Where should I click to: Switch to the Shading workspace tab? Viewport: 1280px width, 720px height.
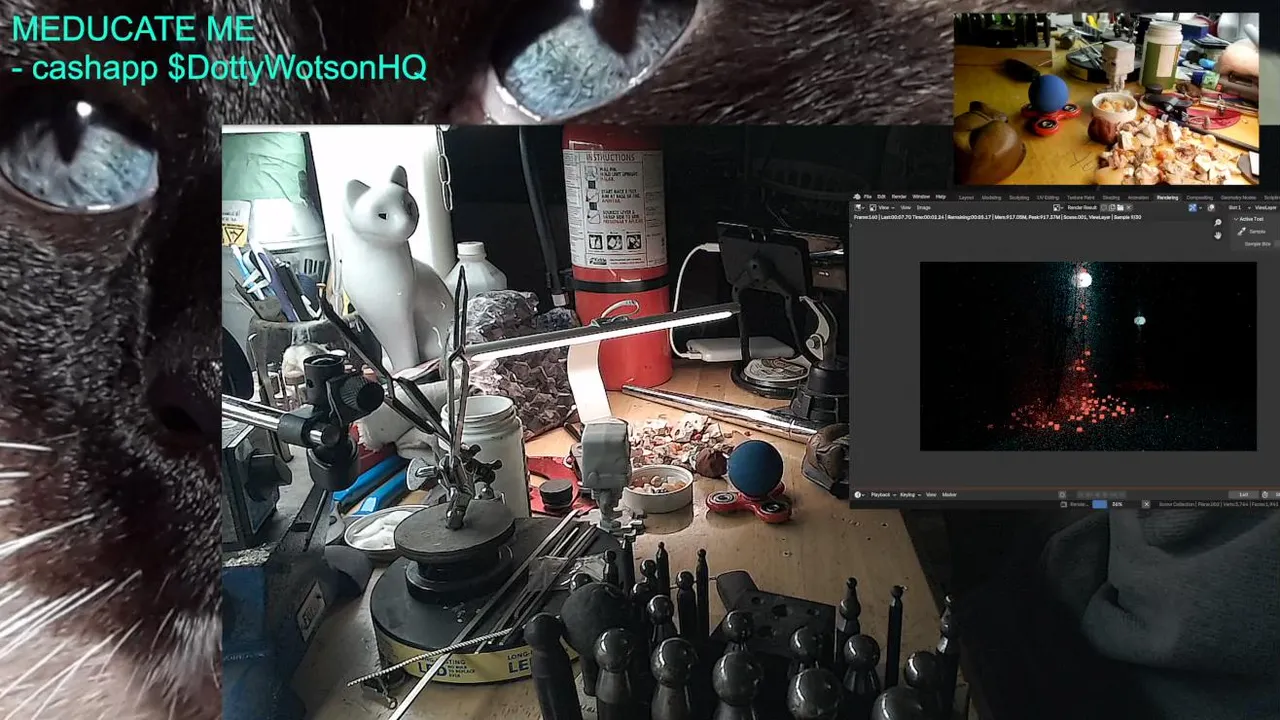(1111, 197)
